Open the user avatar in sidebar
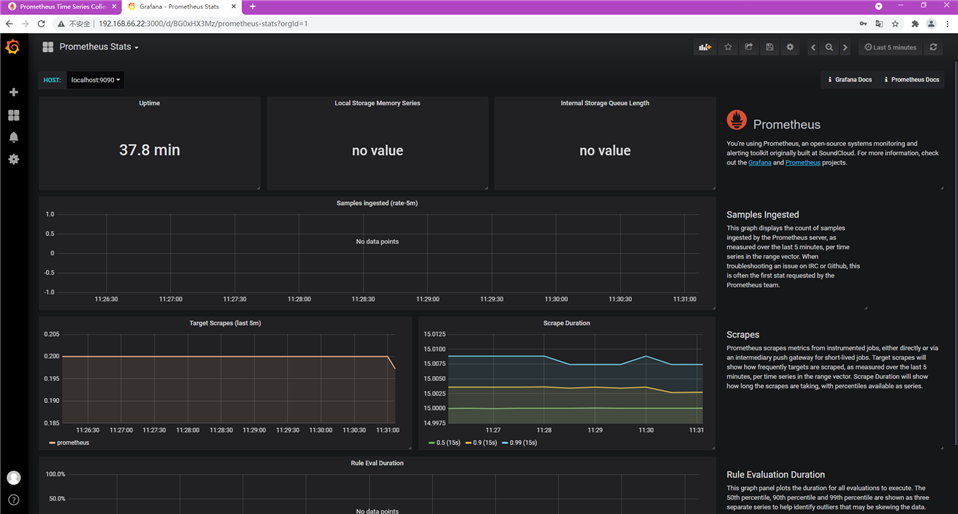Viewport: 958px width, 514px height. click(13, 477)
